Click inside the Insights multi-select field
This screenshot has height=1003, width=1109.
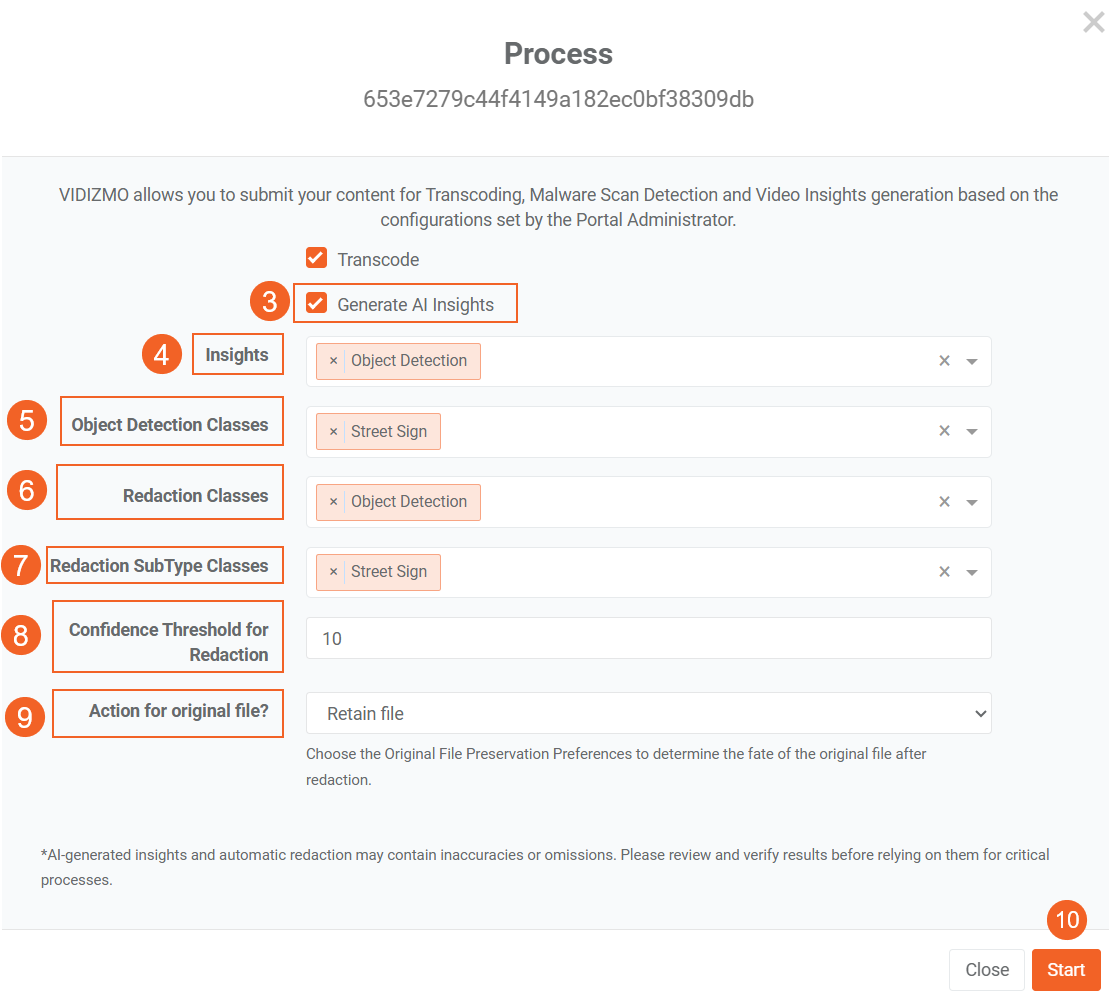[700, 361]
